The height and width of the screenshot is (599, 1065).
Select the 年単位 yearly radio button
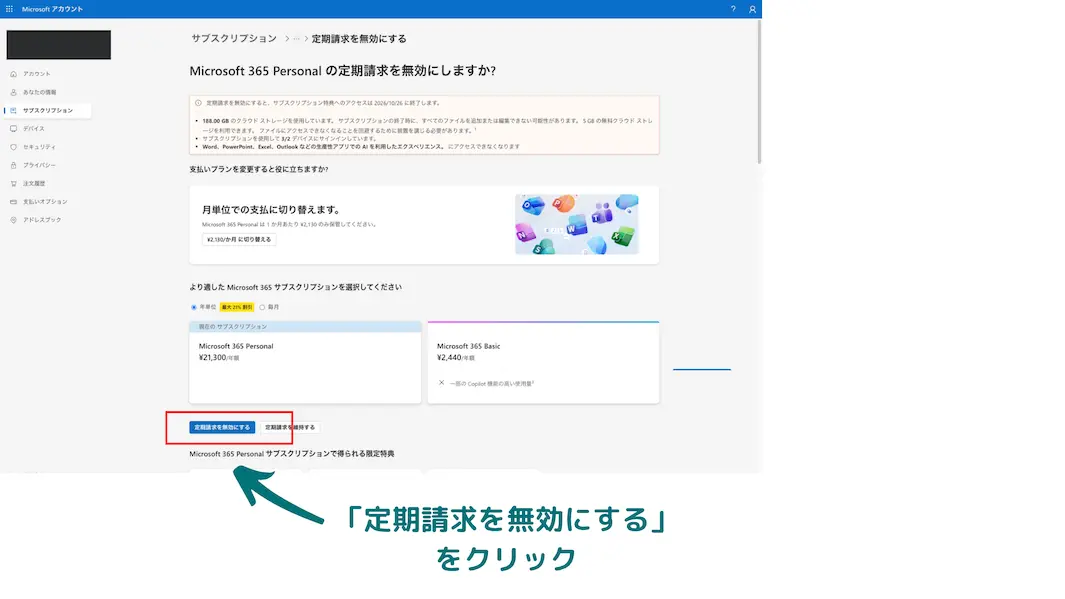click(x=194, y=307)
